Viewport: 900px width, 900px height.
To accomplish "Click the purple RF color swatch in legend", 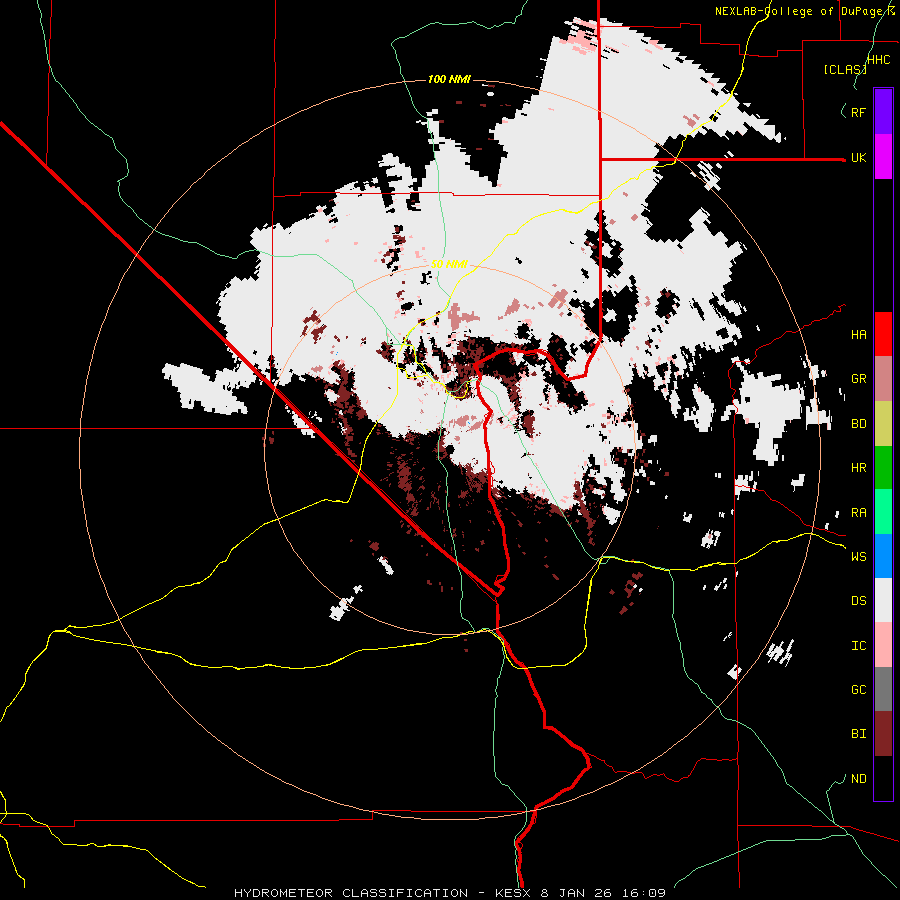I will click(x=883, y=112).
